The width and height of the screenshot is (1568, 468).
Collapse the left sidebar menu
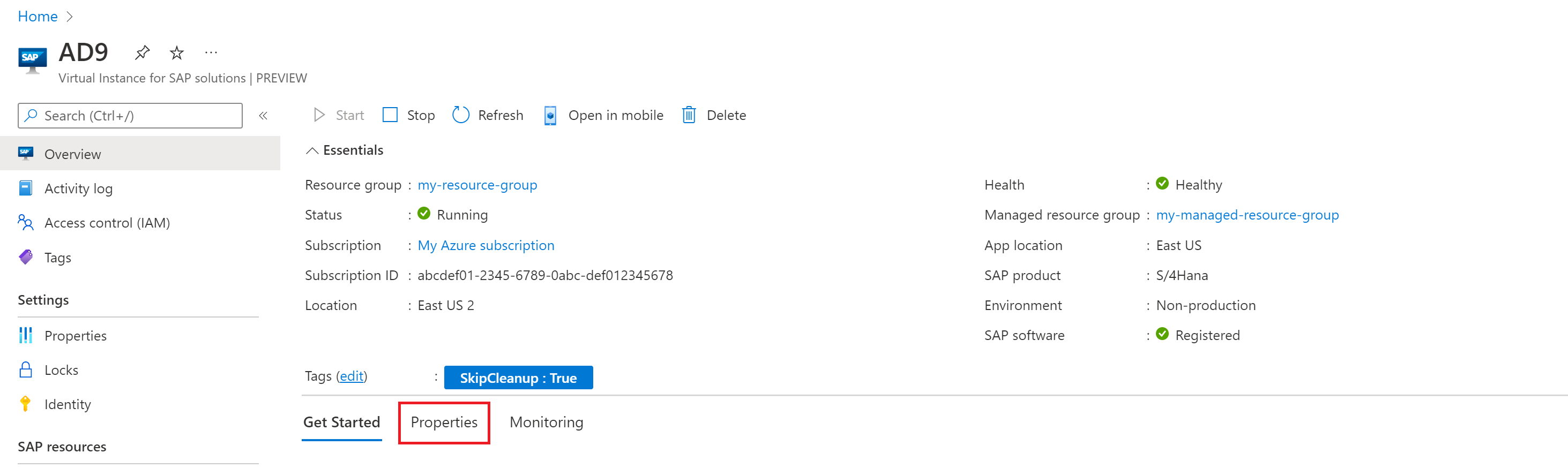(x=263, y=116)
